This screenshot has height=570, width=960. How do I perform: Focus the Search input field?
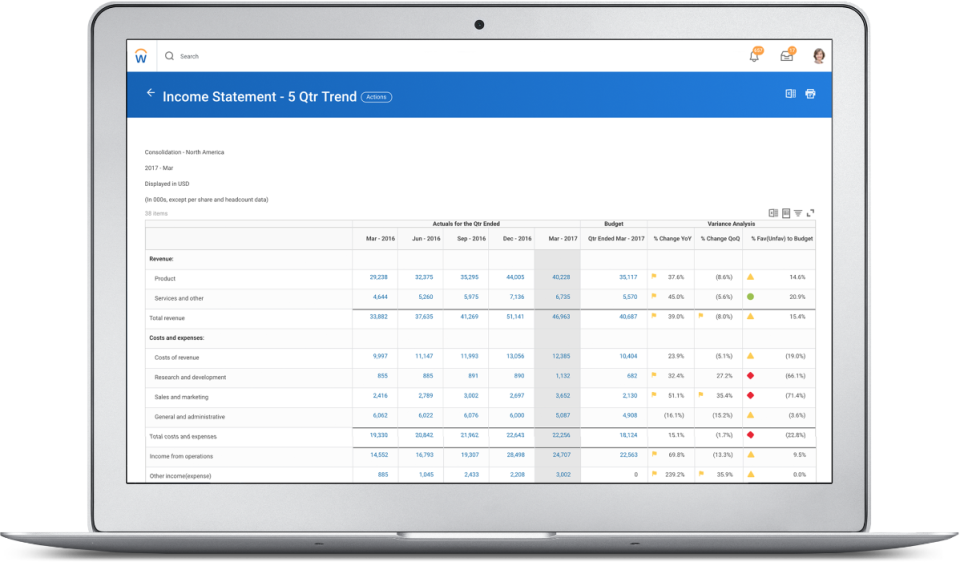pyautogui.click(x=189, y=56)
